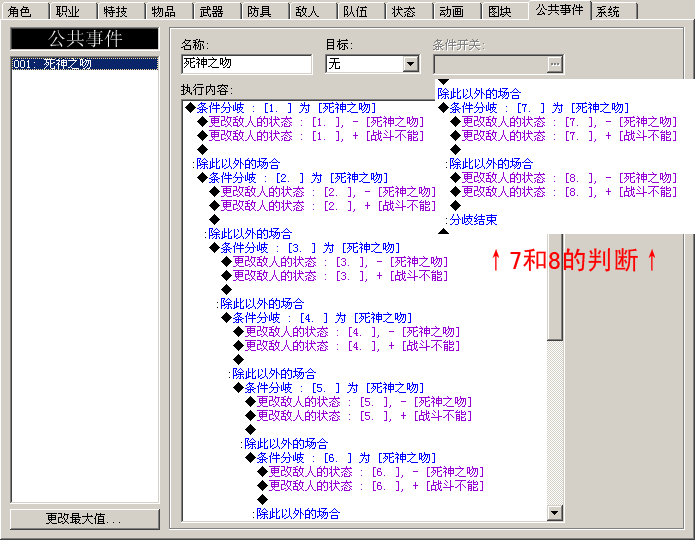Click the vertical scrollbar thumb
695x540 pixels.
[554, 286]
